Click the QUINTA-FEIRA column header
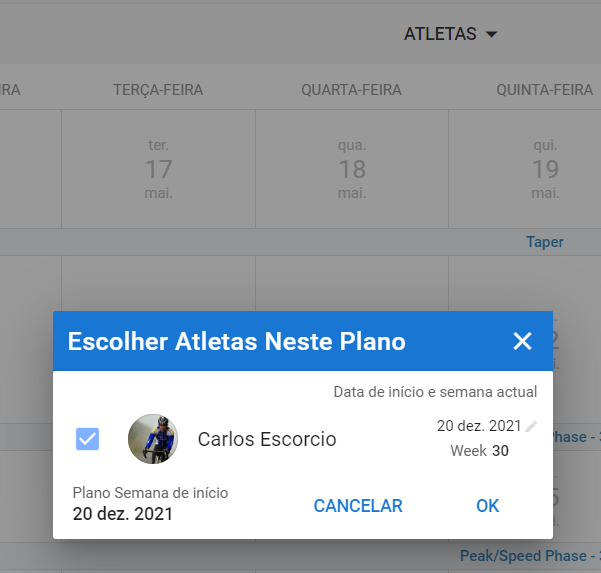601x573 pixels. click(545, 90)
